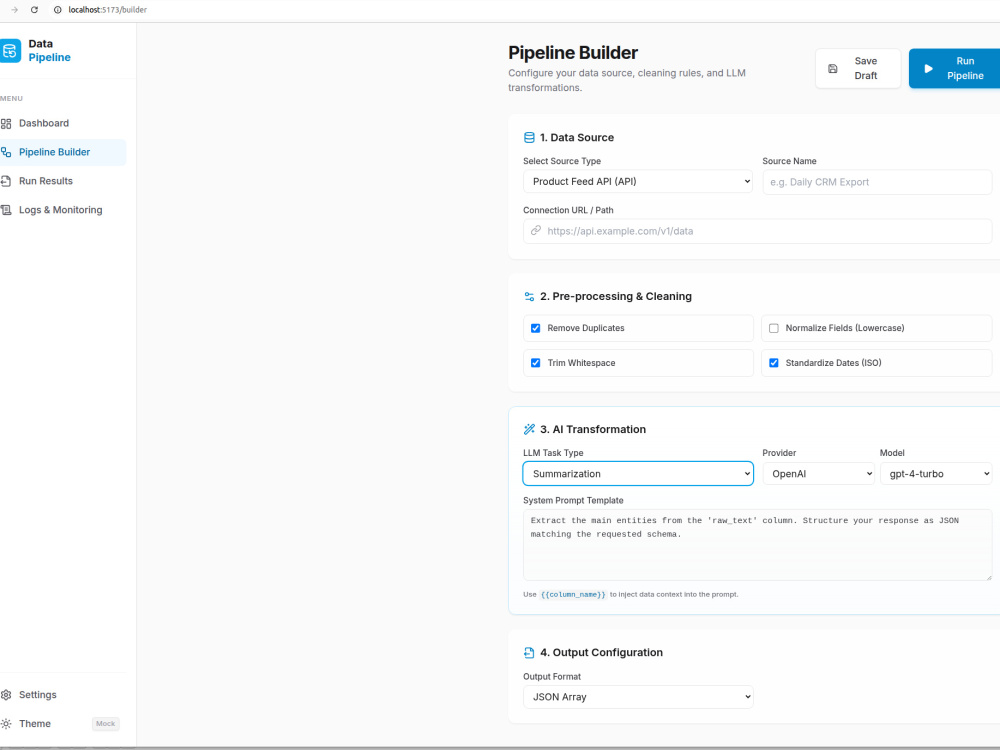Click the Run Results icon in sidebar
This screenshot has height=750, width=1000.
click(x=6, y=181)
